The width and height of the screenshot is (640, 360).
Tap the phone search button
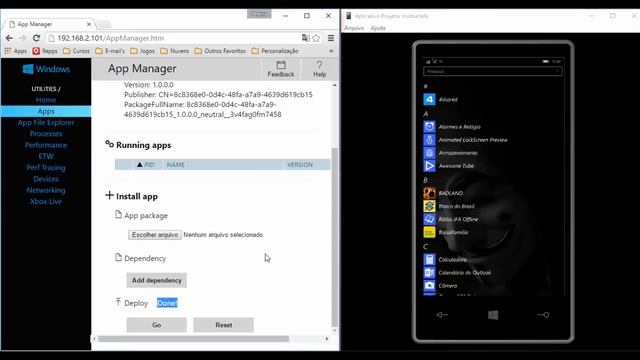point(543,315)
